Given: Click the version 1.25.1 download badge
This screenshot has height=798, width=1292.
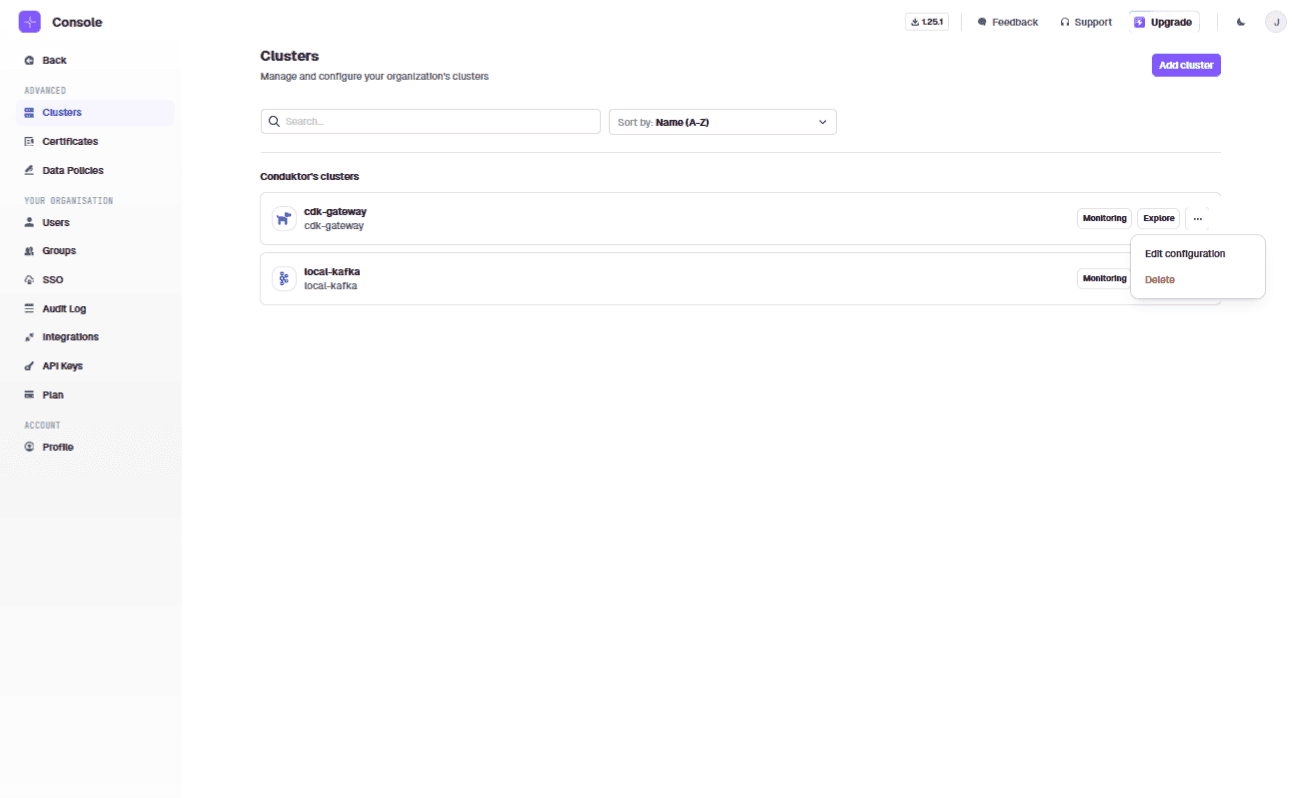Looking at the screenshot, I should (x=926, y=22).
